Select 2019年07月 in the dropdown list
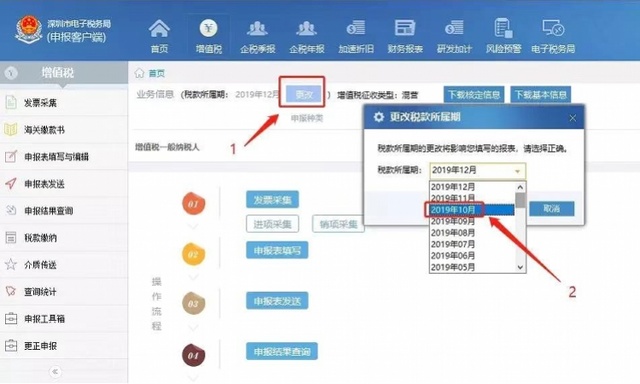640x384 pixels. pyautogui.click(x=472, y=244)
